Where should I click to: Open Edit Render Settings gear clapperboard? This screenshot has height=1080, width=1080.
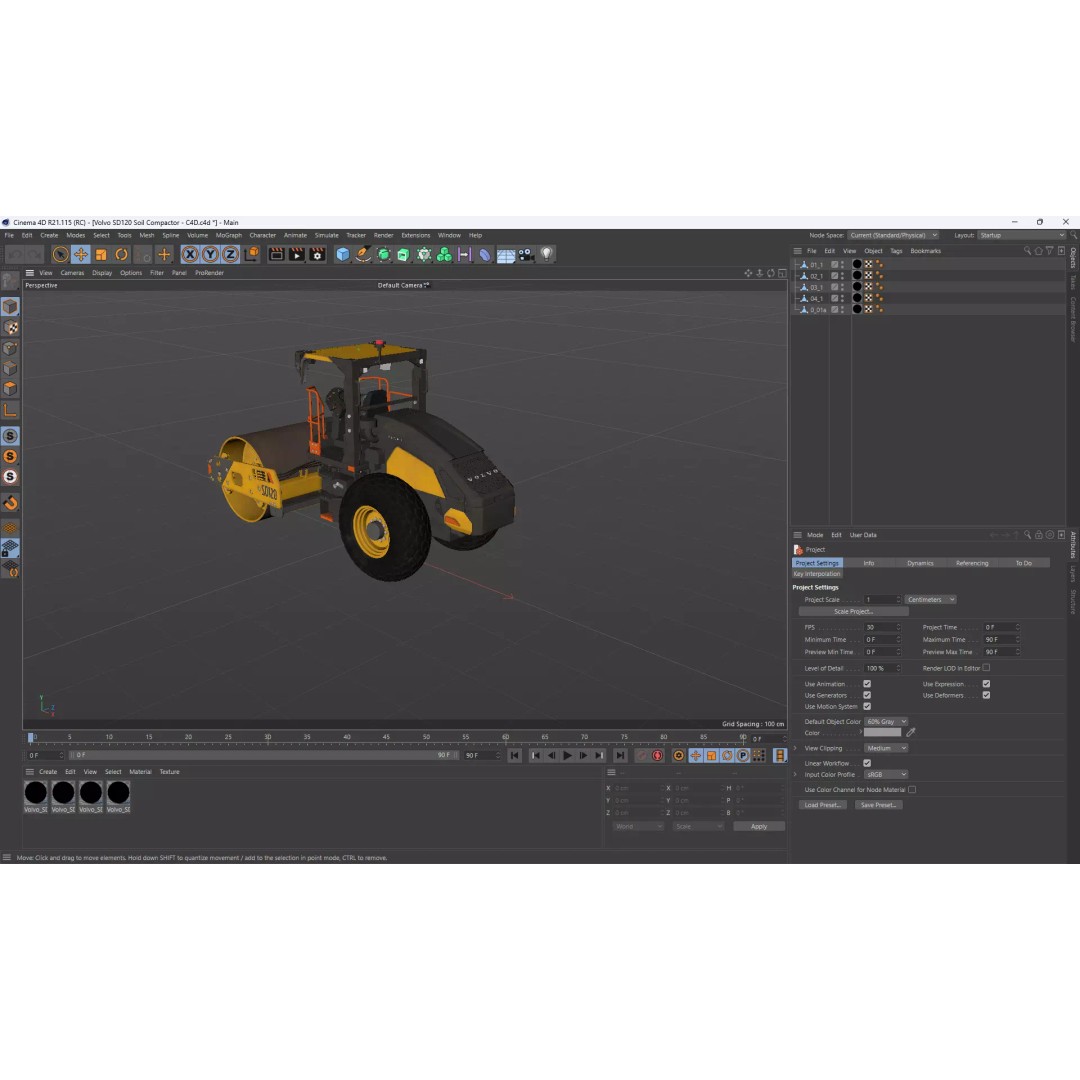coord(317,255)
